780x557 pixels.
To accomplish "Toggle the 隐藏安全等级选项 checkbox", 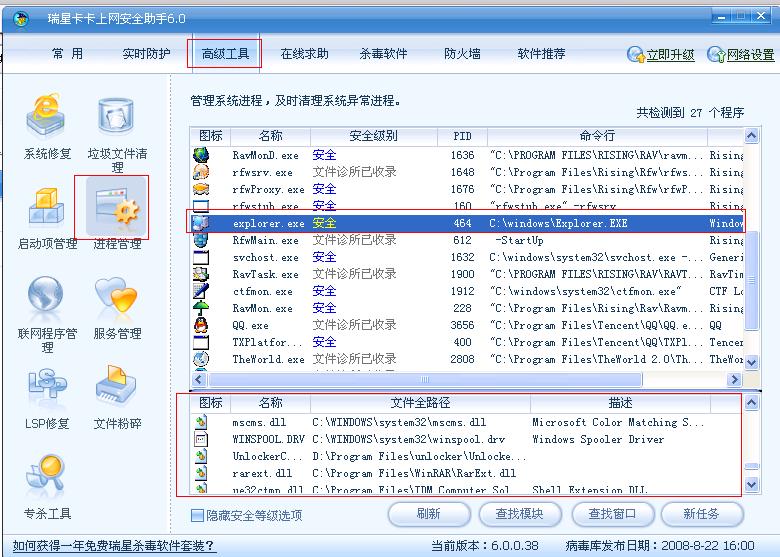I will 197,515.
